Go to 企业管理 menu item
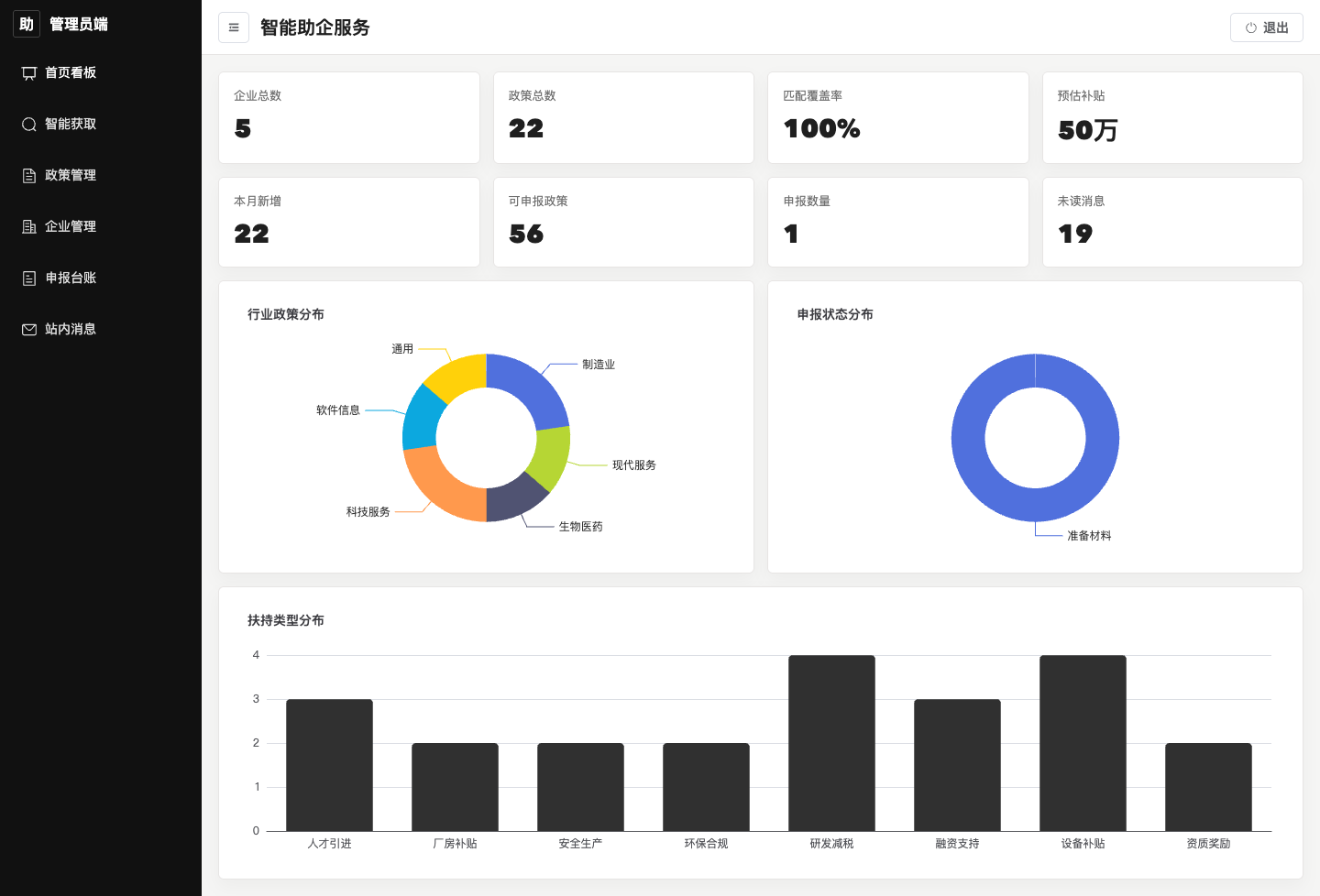Viewport: 1320px width, 896px height. click(101, 226)
